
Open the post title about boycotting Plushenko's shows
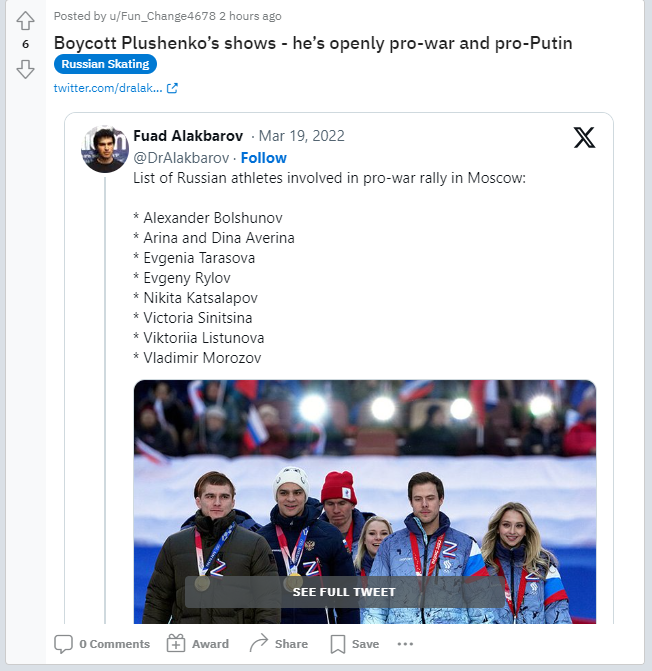(313, 43)
